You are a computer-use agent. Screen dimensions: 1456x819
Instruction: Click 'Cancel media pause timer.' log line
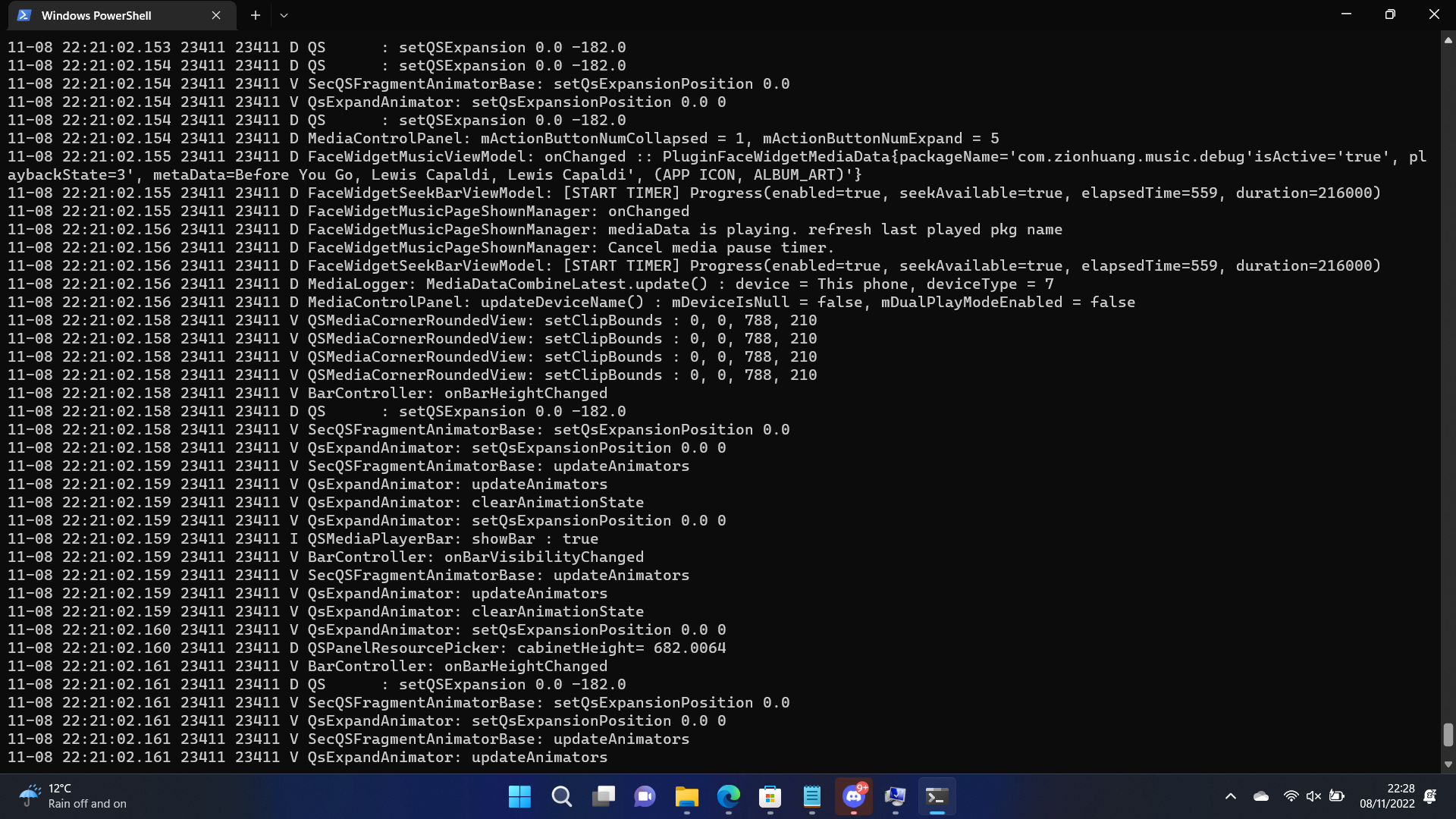(421, 248)
